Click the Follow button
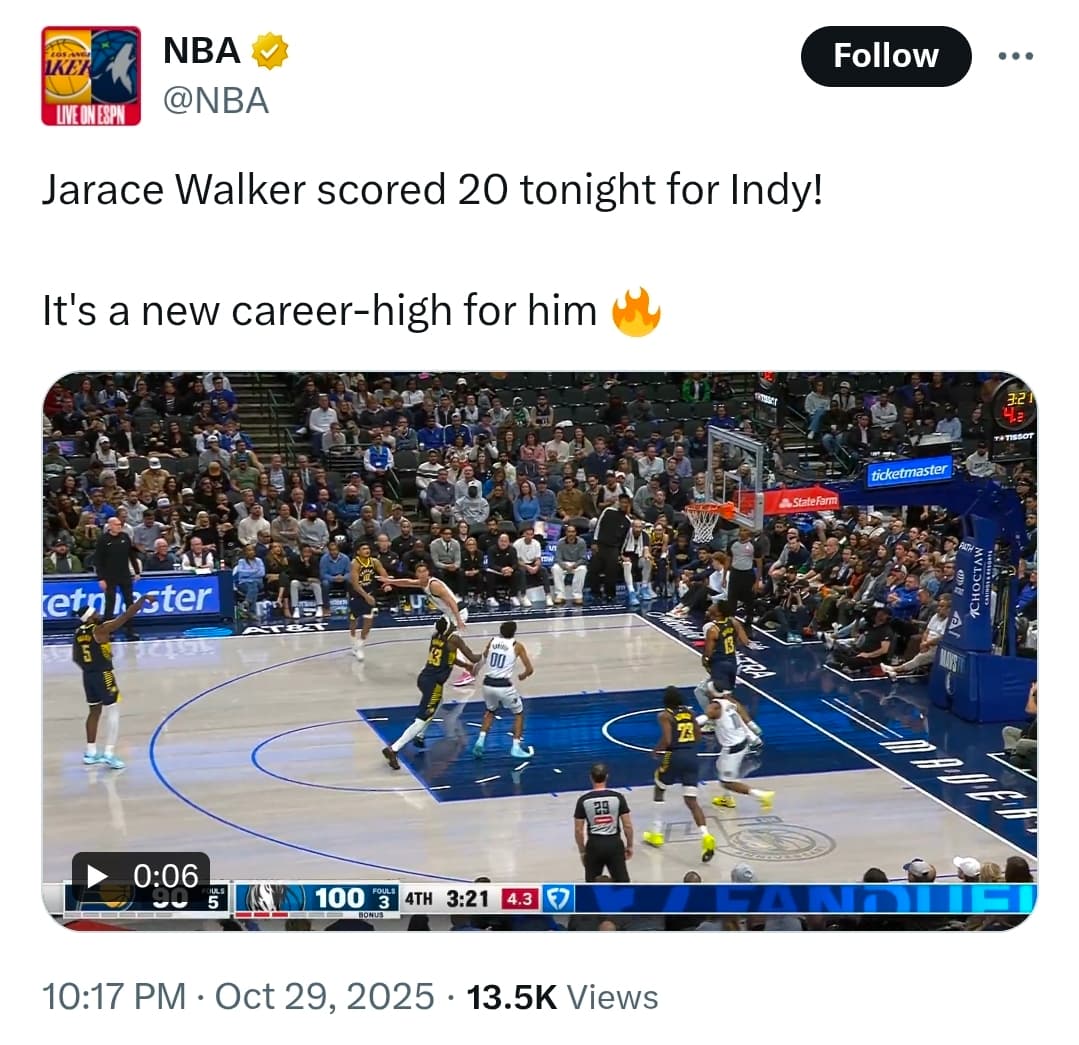The width and height of the screenshot is (1079, 1045). pos(886,56)
